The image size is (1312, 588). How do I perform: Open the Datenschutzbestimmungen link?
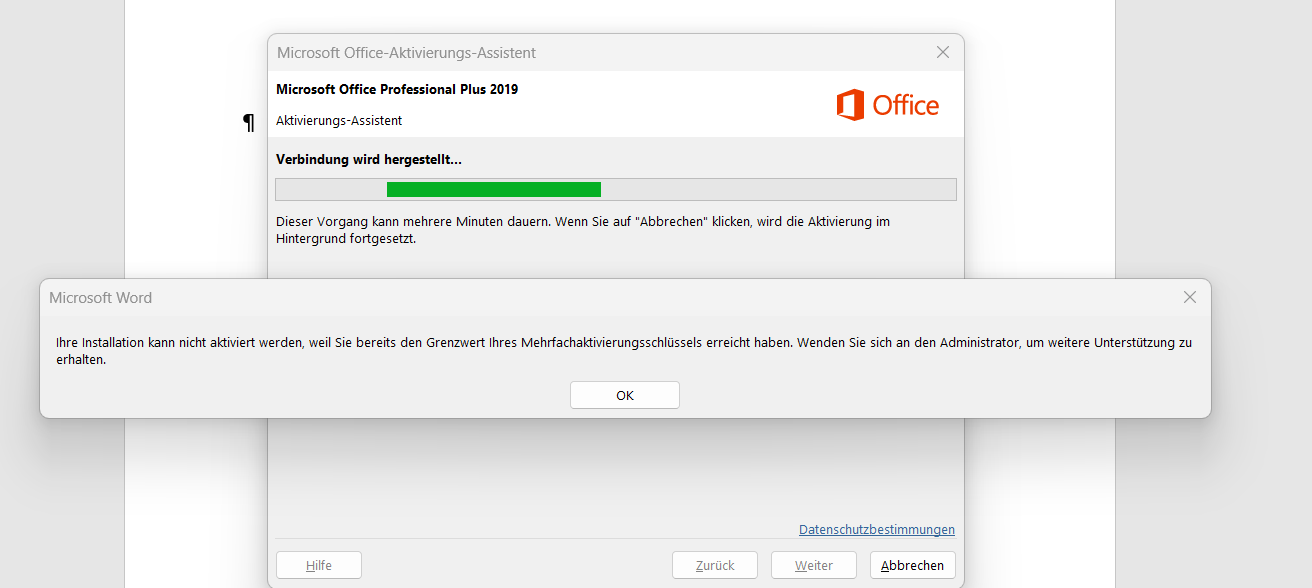(877, 529)
